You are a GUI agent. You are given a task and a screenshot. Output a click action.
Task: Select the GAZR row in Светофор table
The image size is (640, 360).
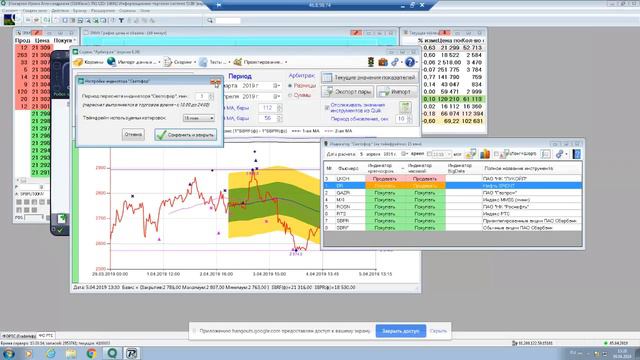[x=453, y=193]
